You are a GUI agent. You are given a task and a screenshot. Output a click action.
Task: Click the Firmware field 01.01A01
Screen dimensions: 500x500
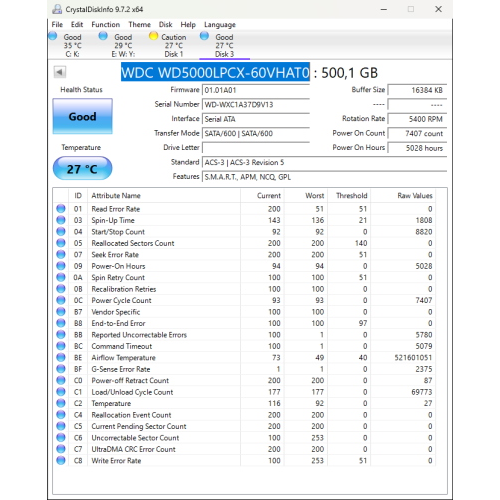tap(256, 90)
